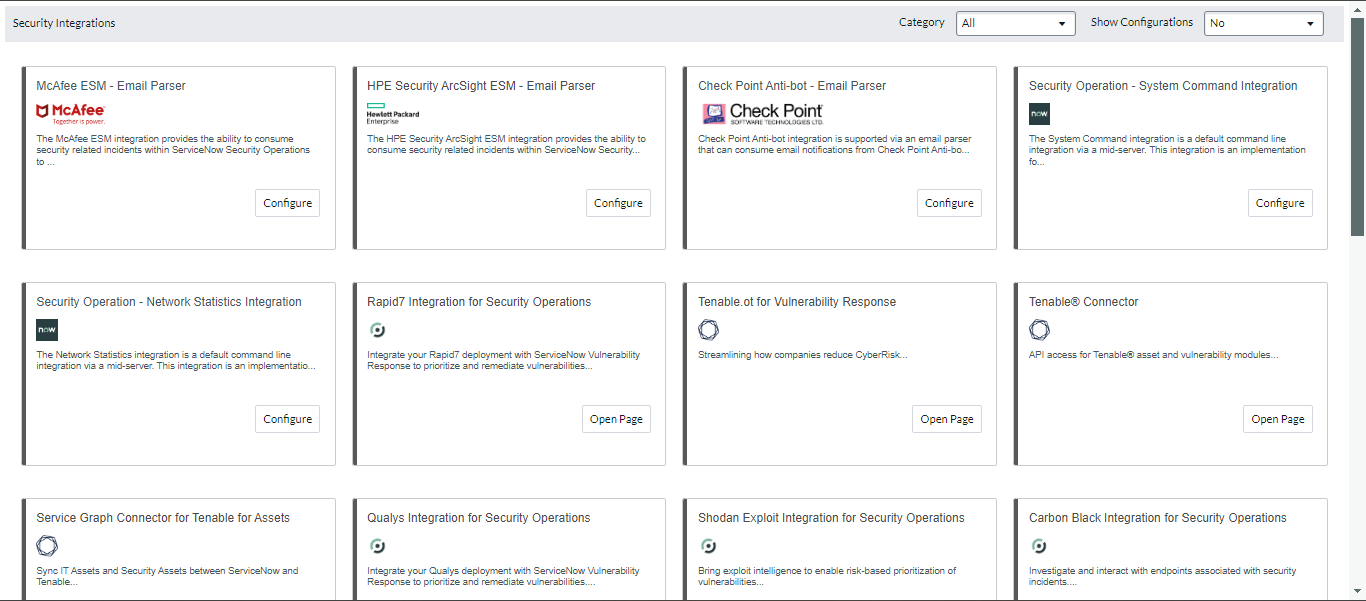Open Page for Rapid7 Integration
This screenshot has width=1366, height=601.
[x=616, y=418]
